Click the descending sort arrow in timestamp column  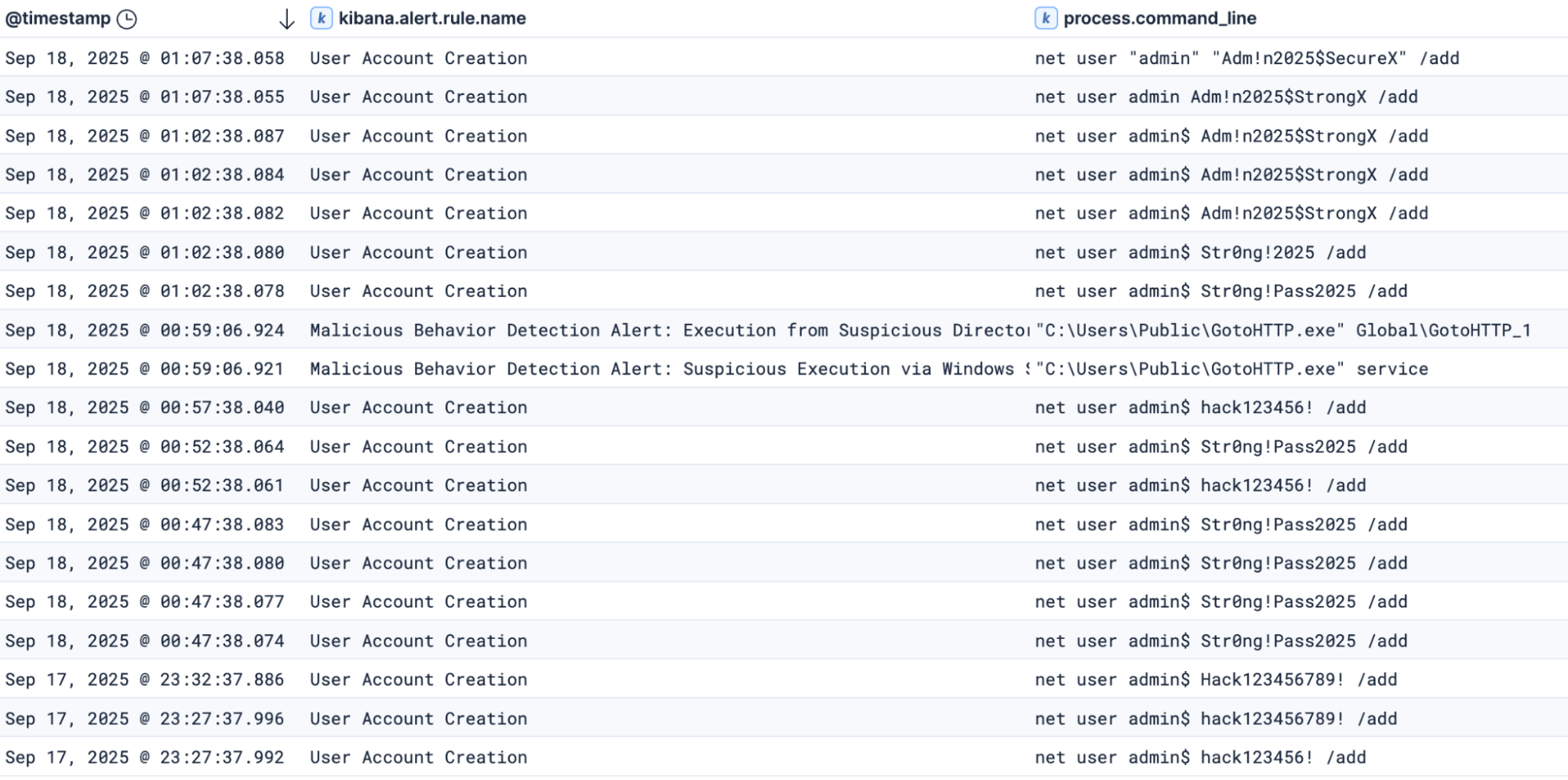[287, 20]
